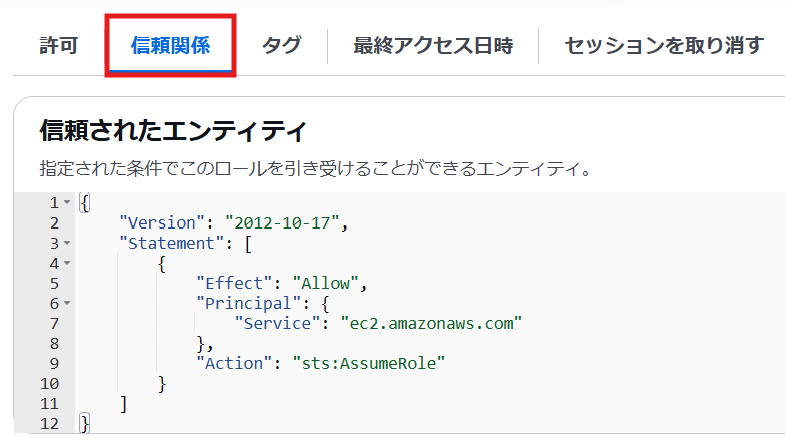Click line number 9 in the gutter
Screen dimensions: 785x442
point(54,363)
